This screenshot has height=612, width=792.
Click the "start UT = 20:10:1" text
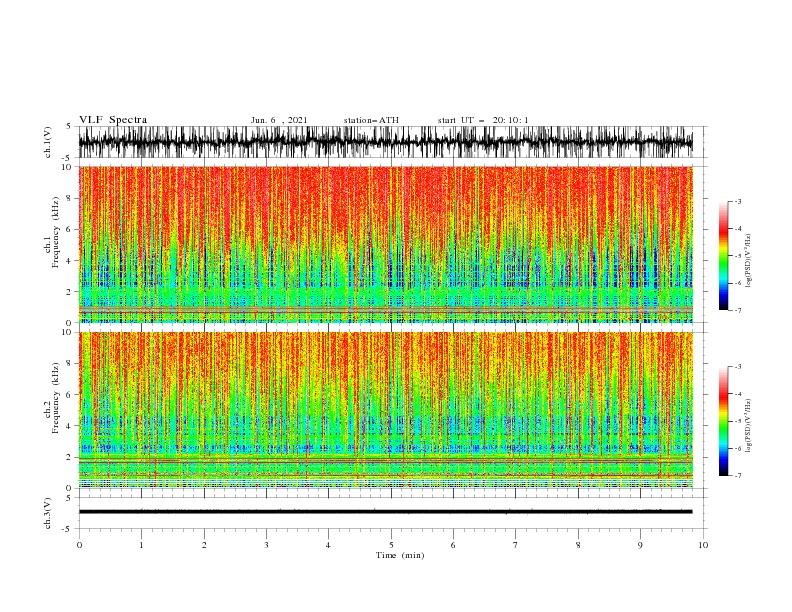(x=483, y=120)
